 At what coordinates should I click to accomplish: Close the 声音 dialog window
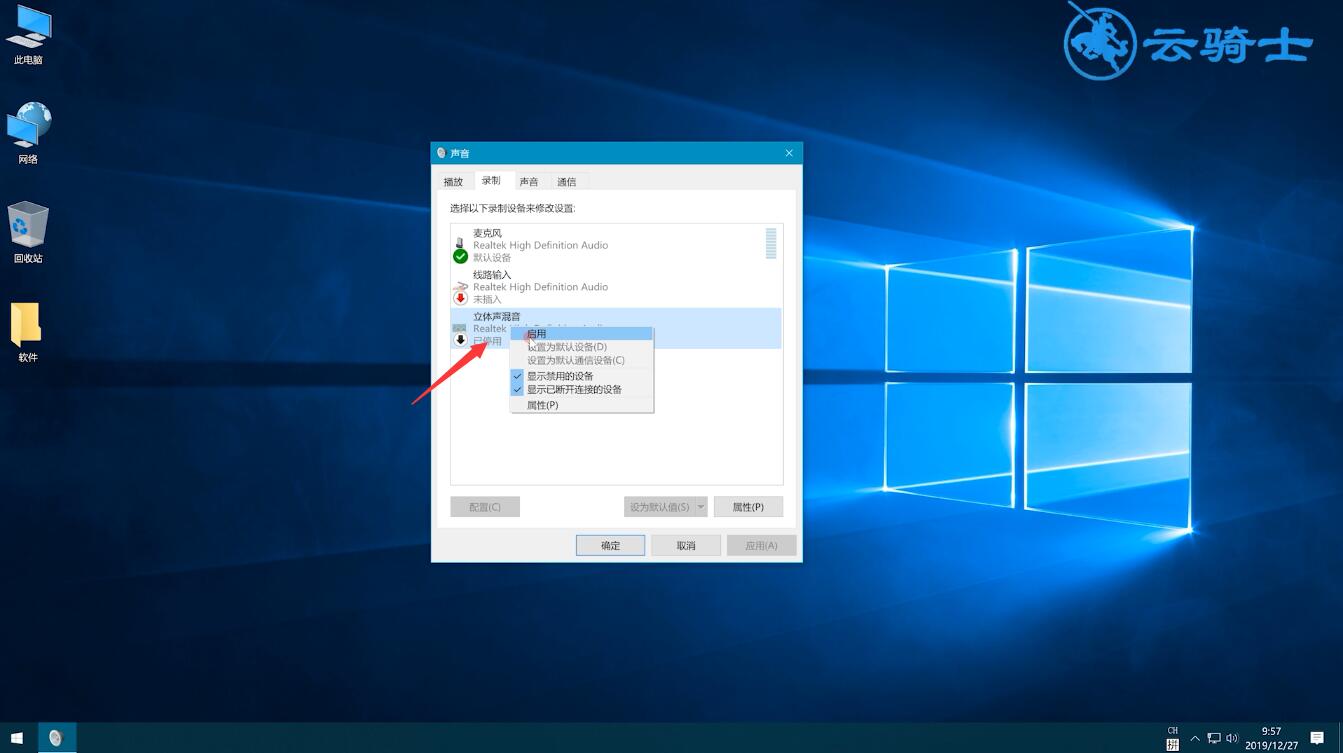pos(789,153)
